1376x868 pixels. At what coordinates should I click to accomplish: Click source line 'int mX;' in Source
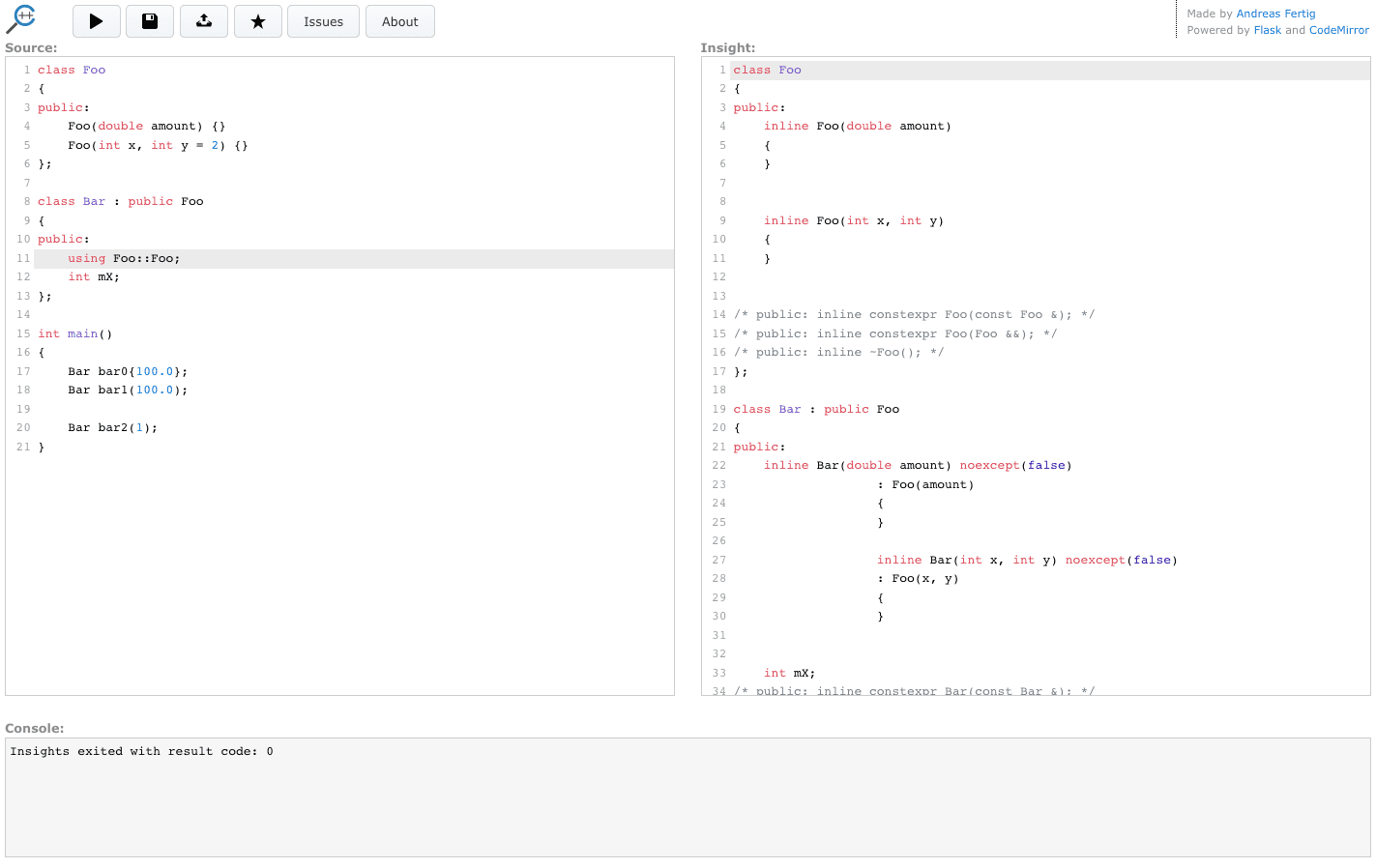(x=94, y=277)
